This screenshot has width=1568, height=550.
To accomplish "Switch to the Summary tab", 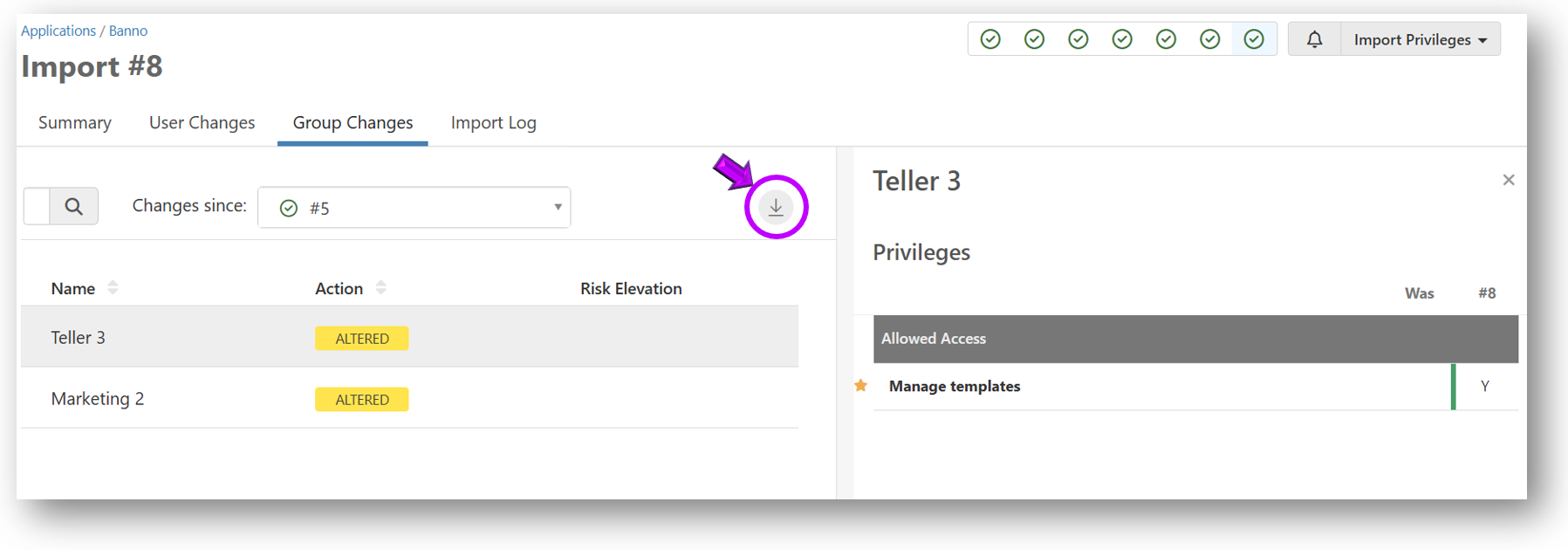I will coord(75,123).
